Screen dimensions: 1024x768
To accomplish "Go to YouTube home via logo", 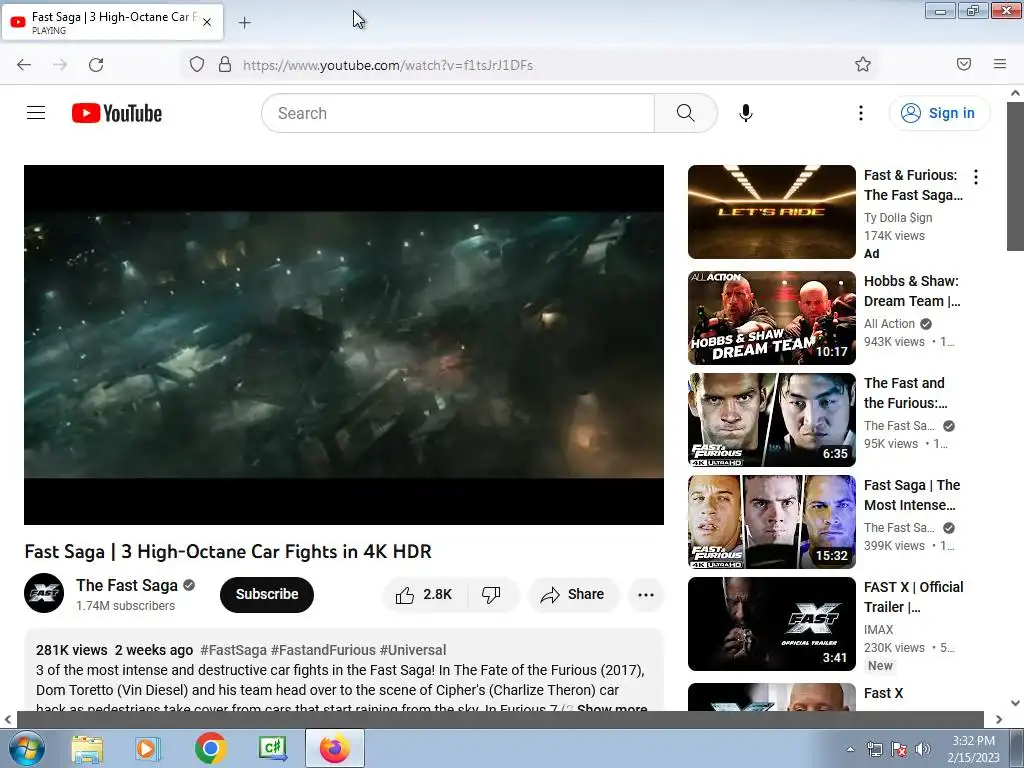I will coord(117,113).
